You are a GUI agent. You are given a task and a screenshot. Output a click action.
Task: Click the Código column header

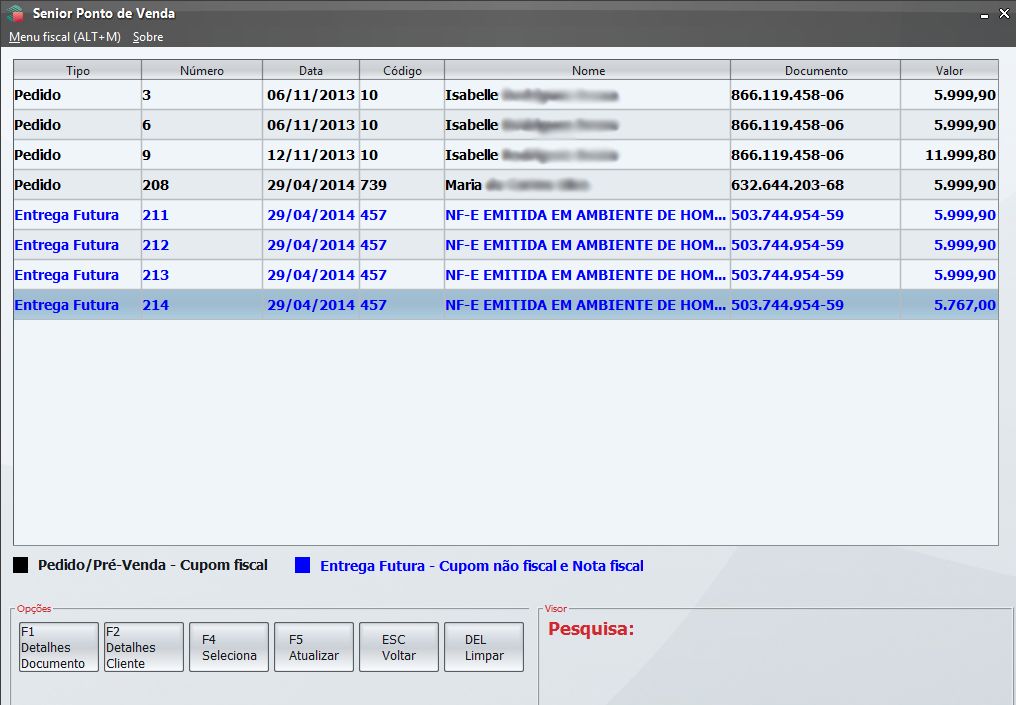coord(402,70)
